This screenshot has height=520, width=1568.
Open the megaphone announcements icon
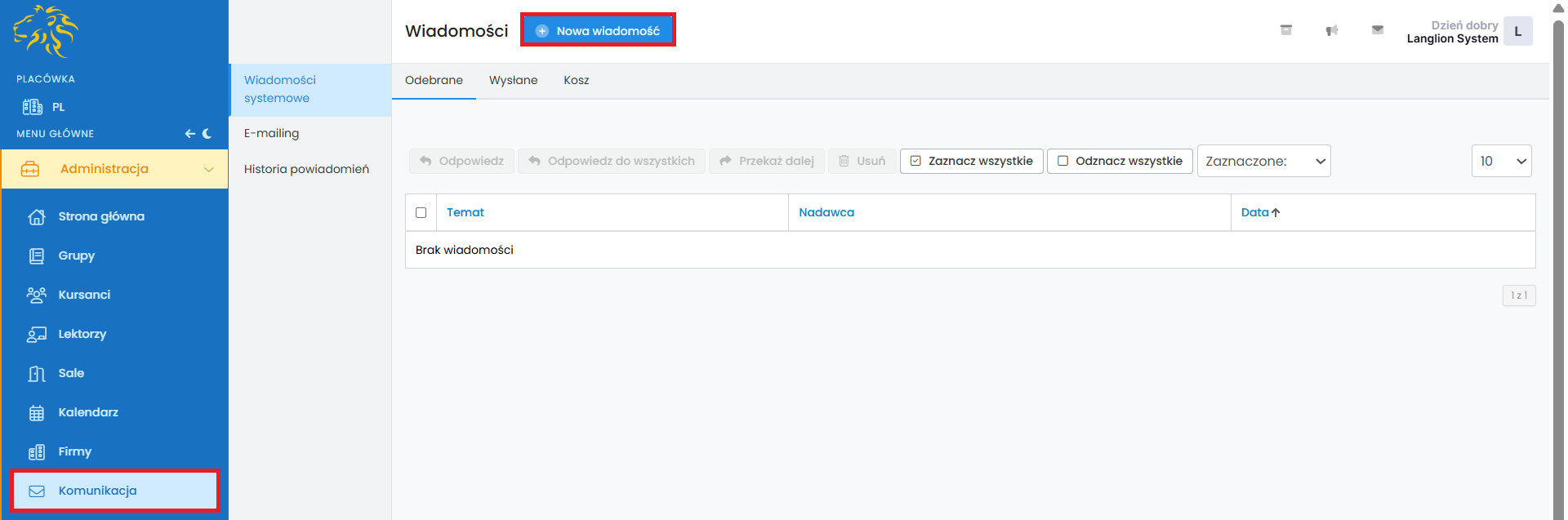coord(1331,30)
